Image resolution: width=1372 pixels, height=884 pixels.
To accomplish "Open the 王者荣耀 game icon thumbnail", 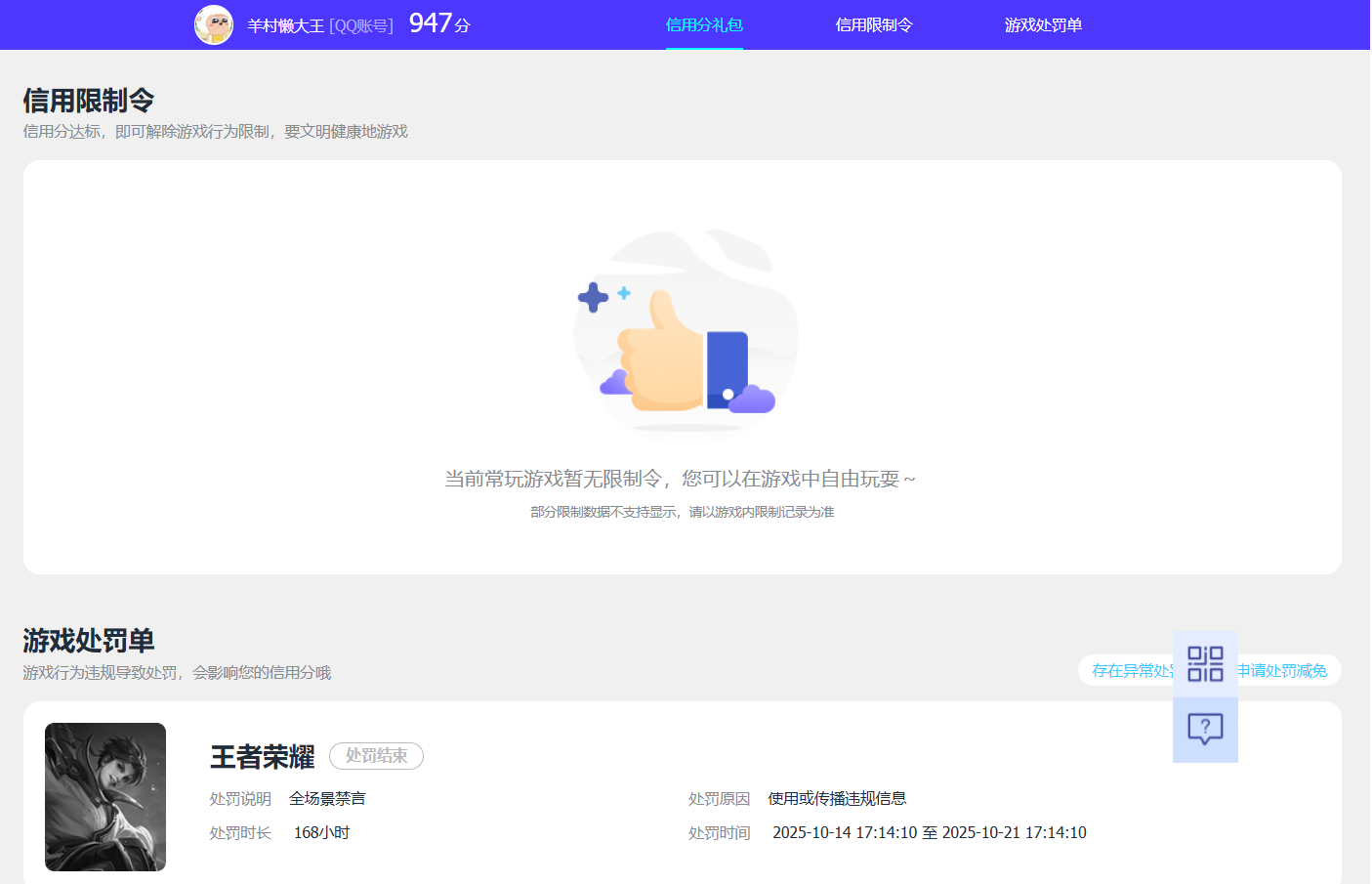I will pyautogui.click(x=104, y=797).
